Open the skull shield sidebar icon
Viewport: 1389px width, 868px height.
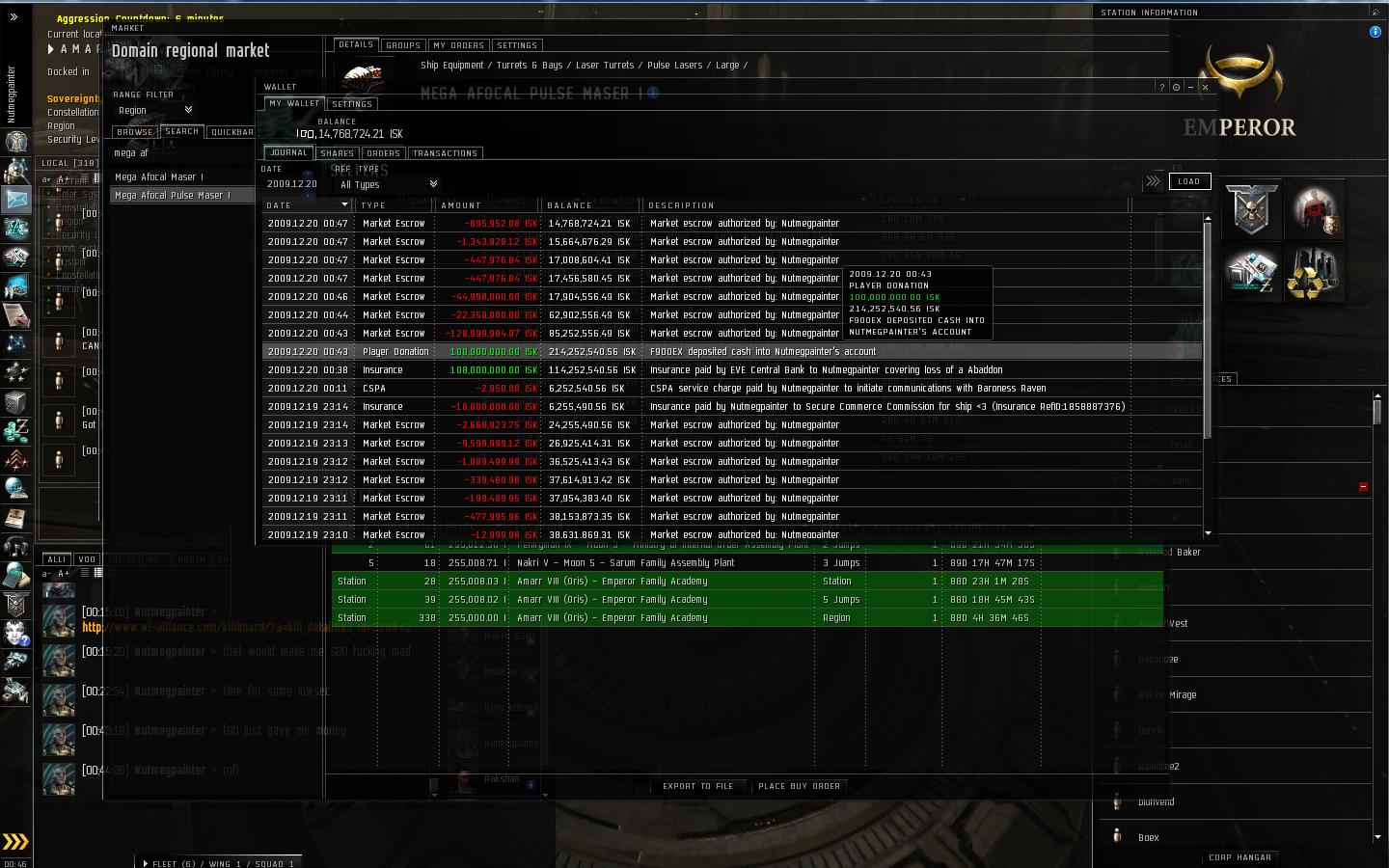coord(16,605)
